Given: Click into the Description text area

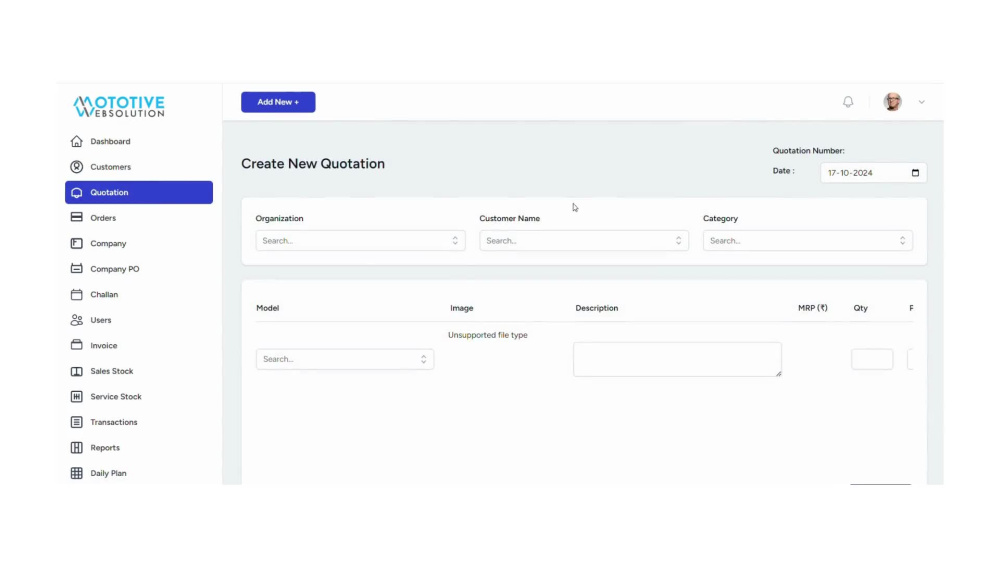Looking at the screenshot, I should (677, 359).
